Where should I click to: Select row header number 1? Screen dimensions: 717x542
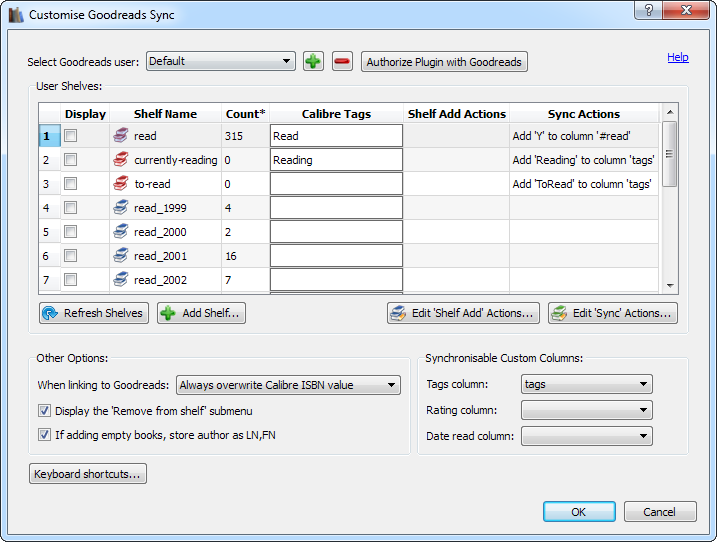pos(50,136)
